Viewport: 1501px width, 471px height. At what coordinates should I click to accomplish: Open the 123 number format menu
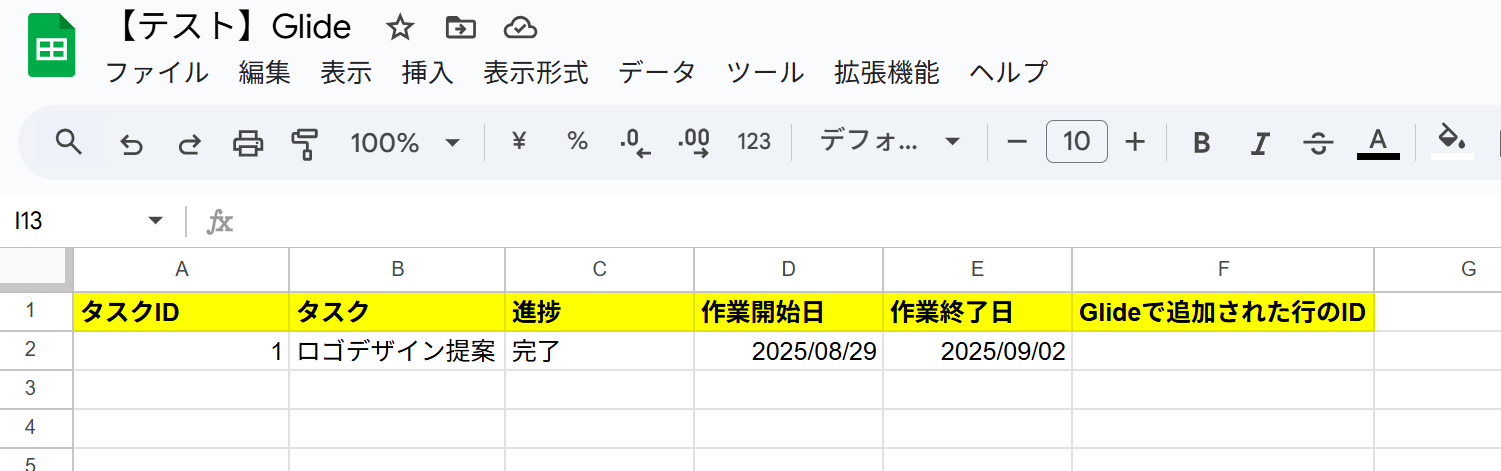point(754,142)
